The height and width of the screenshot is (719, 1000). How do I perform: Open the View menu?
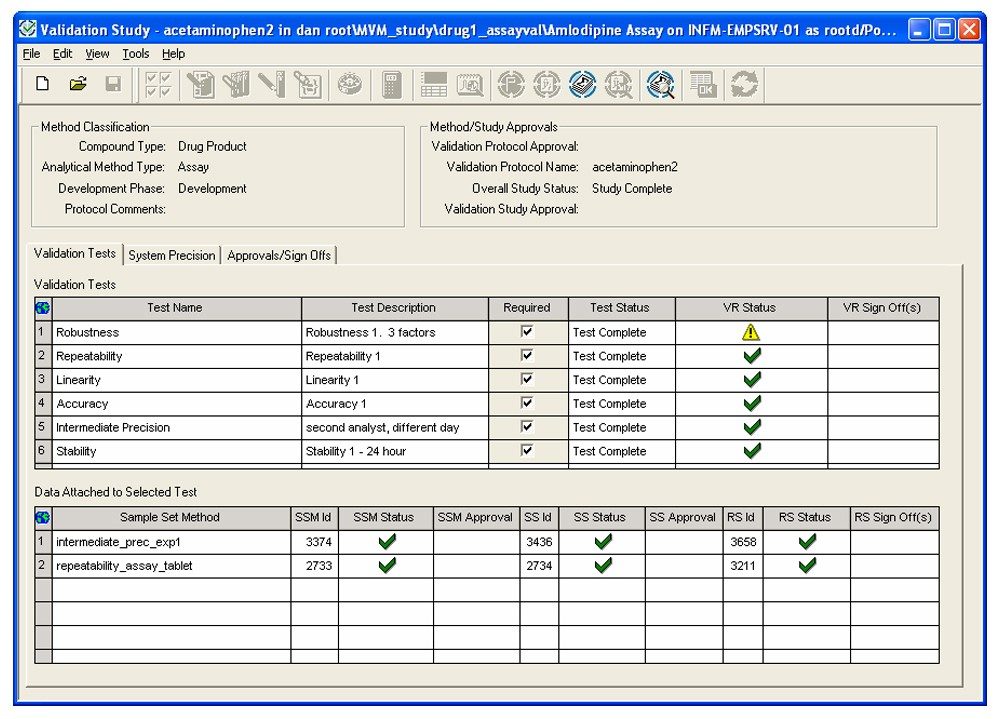pyautogui.click(x=97, y=54)
